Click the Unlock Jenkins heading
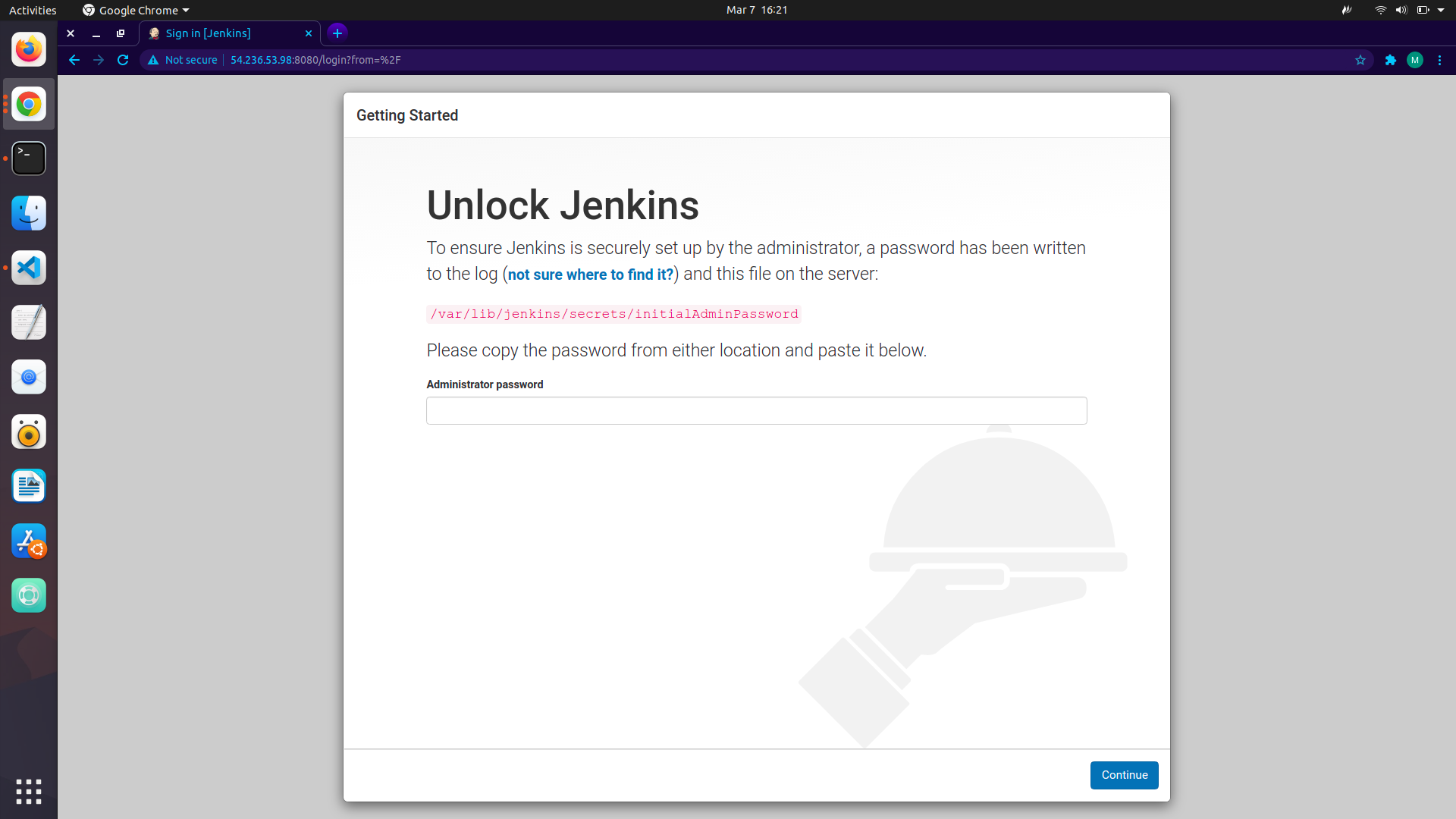1456x819 pixels. (x=563, y=205)
